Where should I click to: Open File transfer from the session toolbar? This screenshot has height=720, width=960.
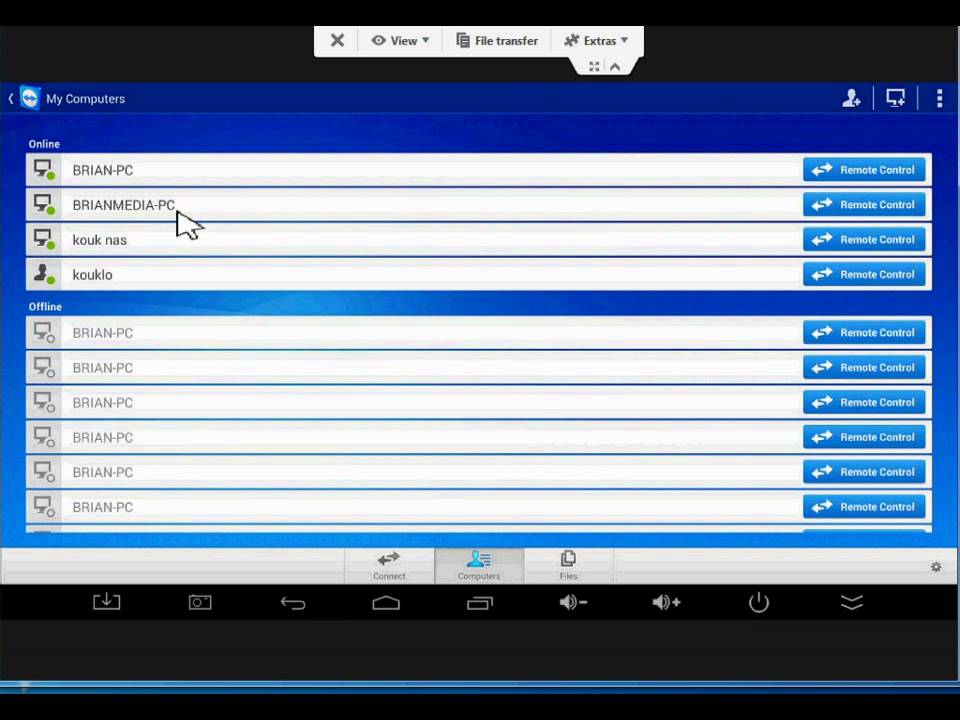point(497,41)
